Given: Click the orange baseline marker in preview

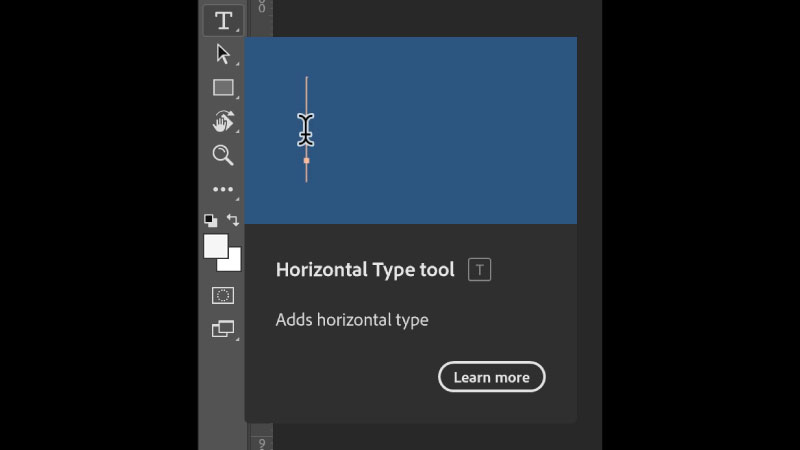Looking at the screenshot, I should 306,160.
